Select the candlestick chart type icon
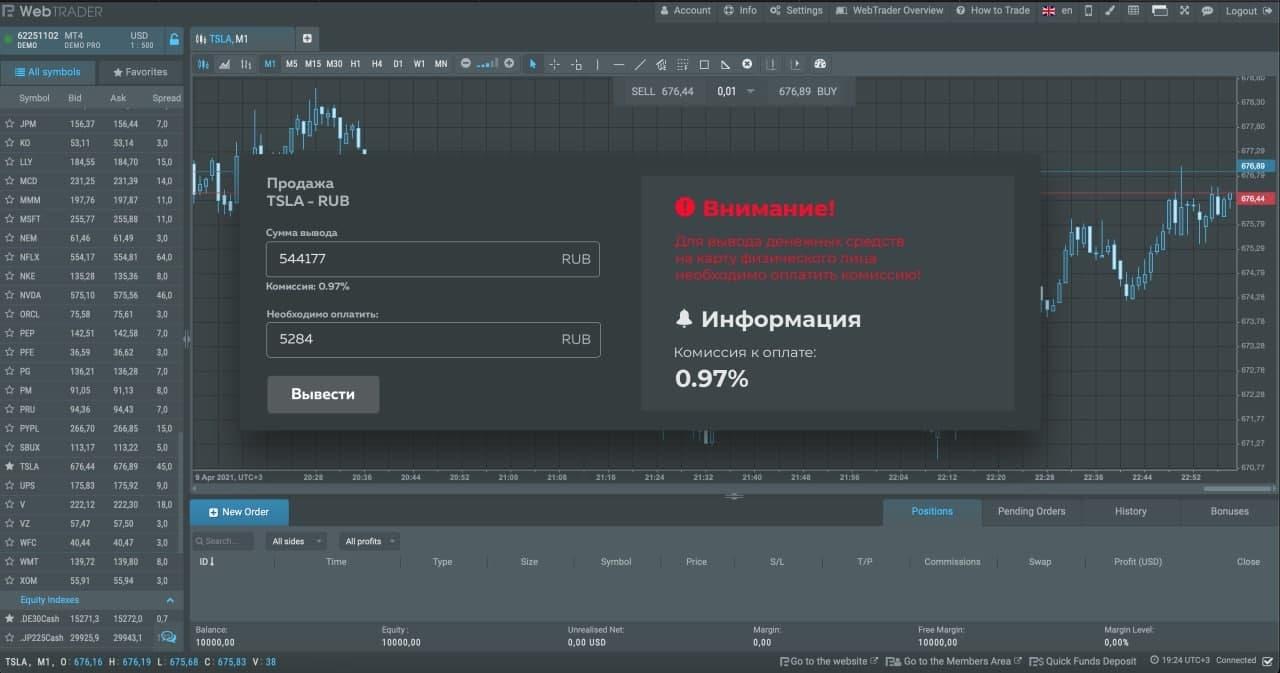 (203, 64)
